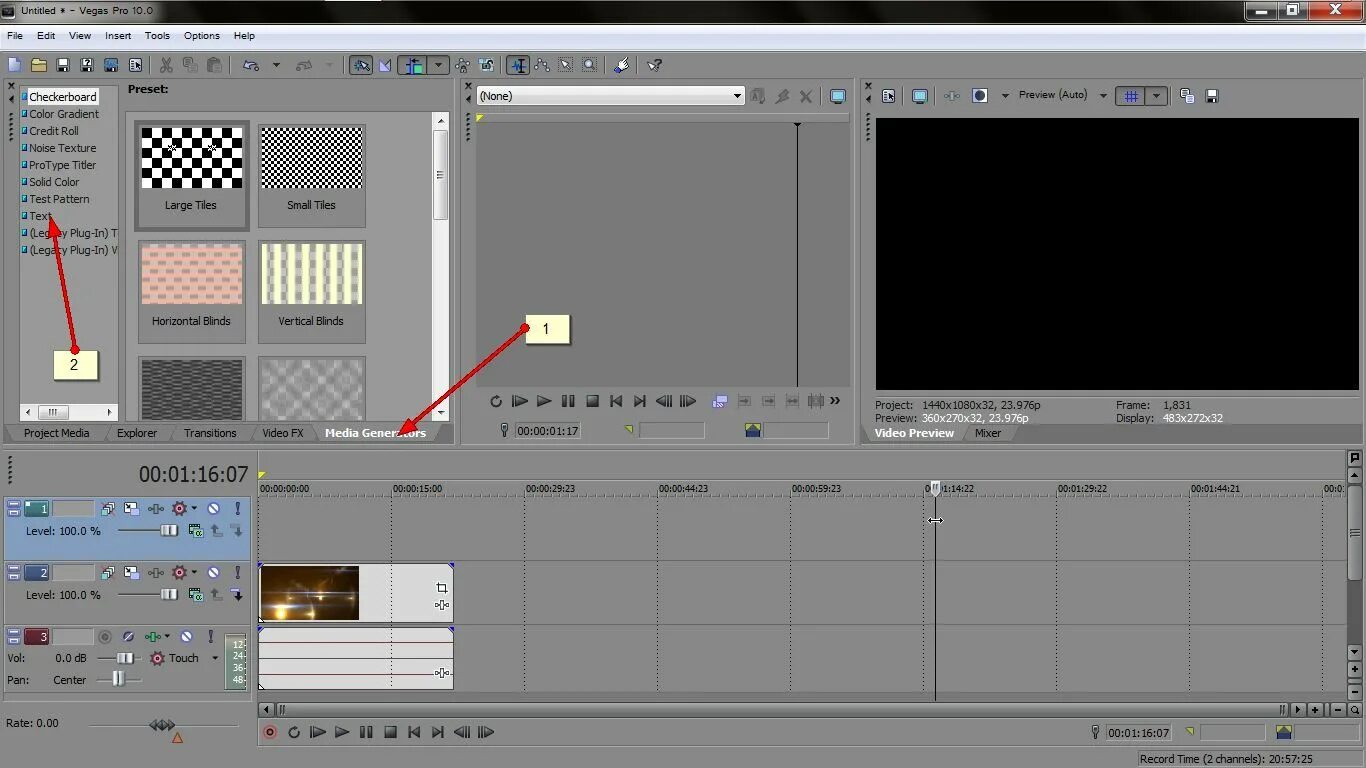Open the Options menu
This screenshot has height=768, width=1366.
click(x=201, y=35)
